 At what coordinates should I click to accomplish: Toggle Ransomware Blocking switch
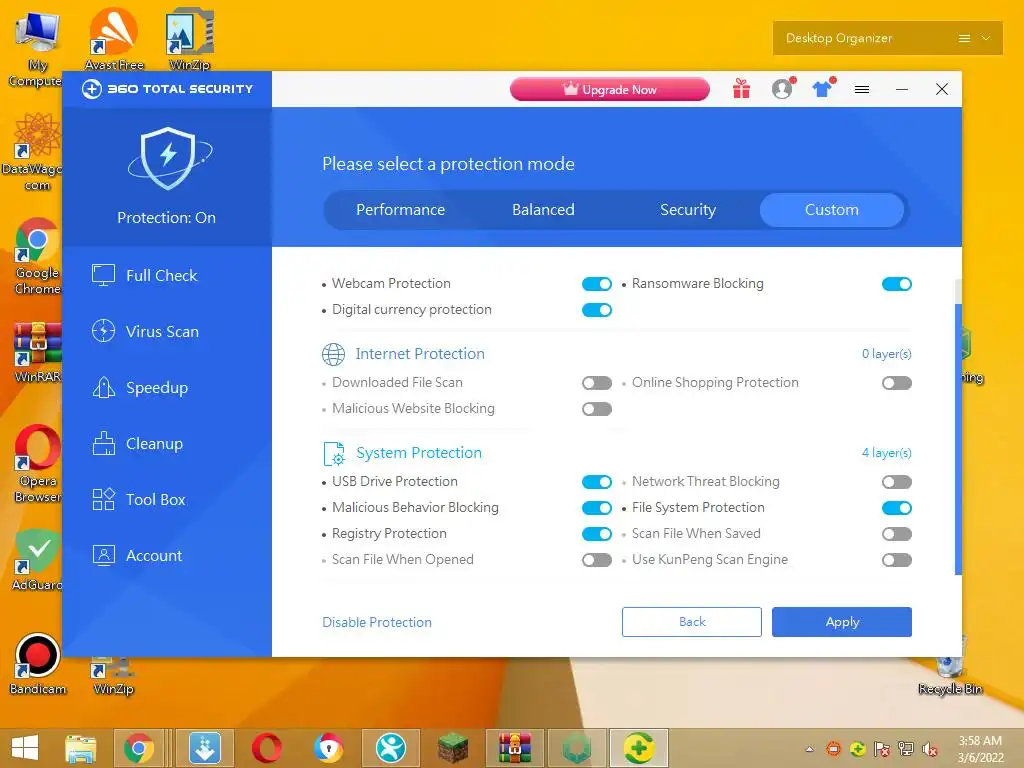[x=897, y=283]
